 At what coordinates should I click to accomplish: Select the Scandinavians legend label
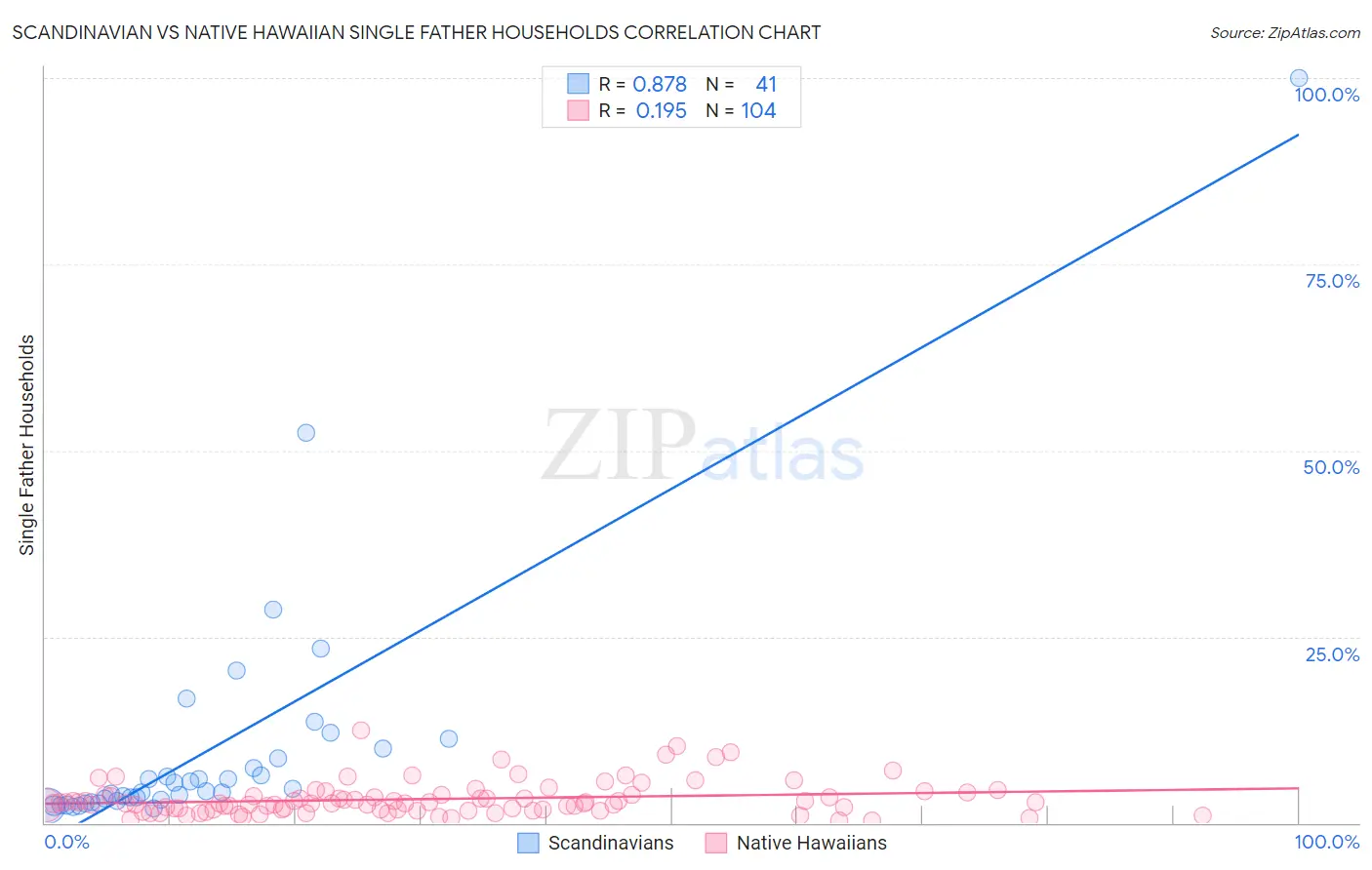tap(611, 843)
